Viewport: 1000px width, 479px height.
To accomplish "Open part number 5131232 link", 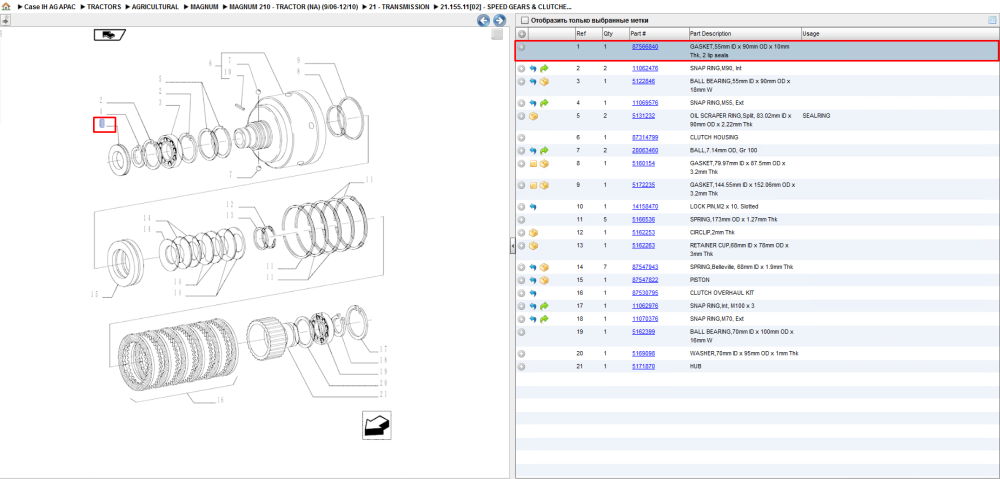I will (643, 116).
